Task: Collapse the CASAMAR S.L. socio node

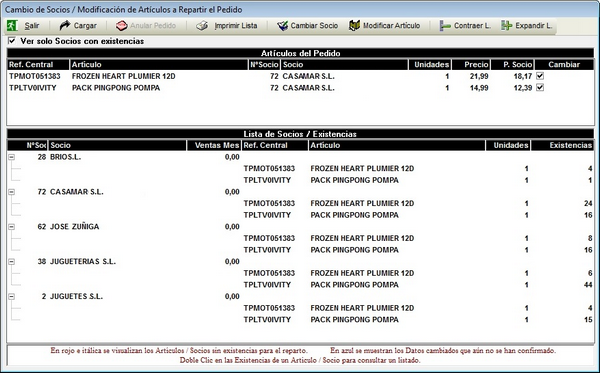Action: pyautogui.click(x=12, y=192)
